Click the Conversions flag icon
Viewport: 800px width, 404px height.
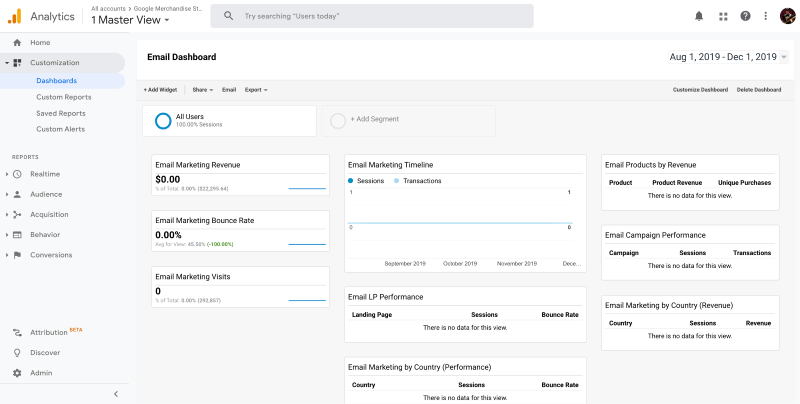(17, 255)
